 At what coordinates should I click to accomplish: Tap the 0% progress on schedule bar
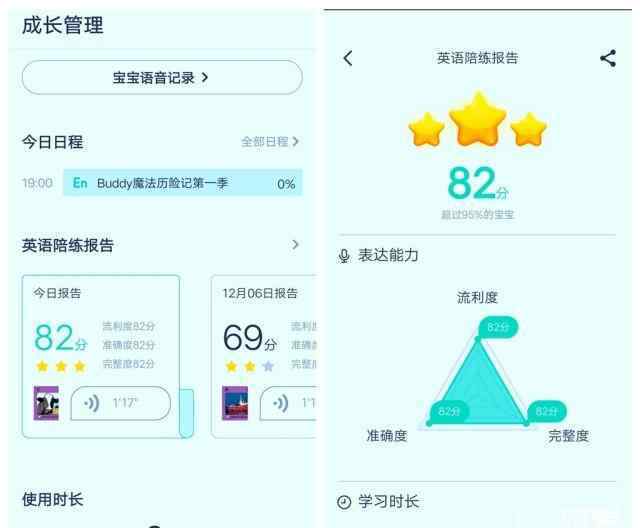click(x=286, y=184)
